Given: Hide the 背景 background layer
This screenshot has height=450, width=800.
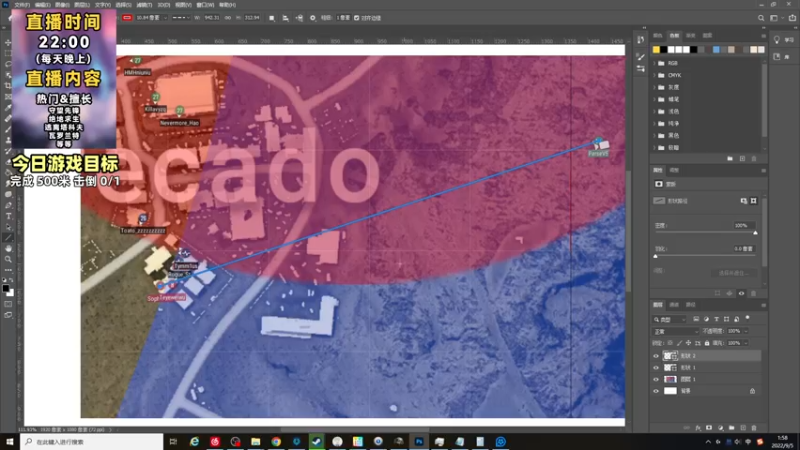Looking at the screenshot, I should click(656, 391).
